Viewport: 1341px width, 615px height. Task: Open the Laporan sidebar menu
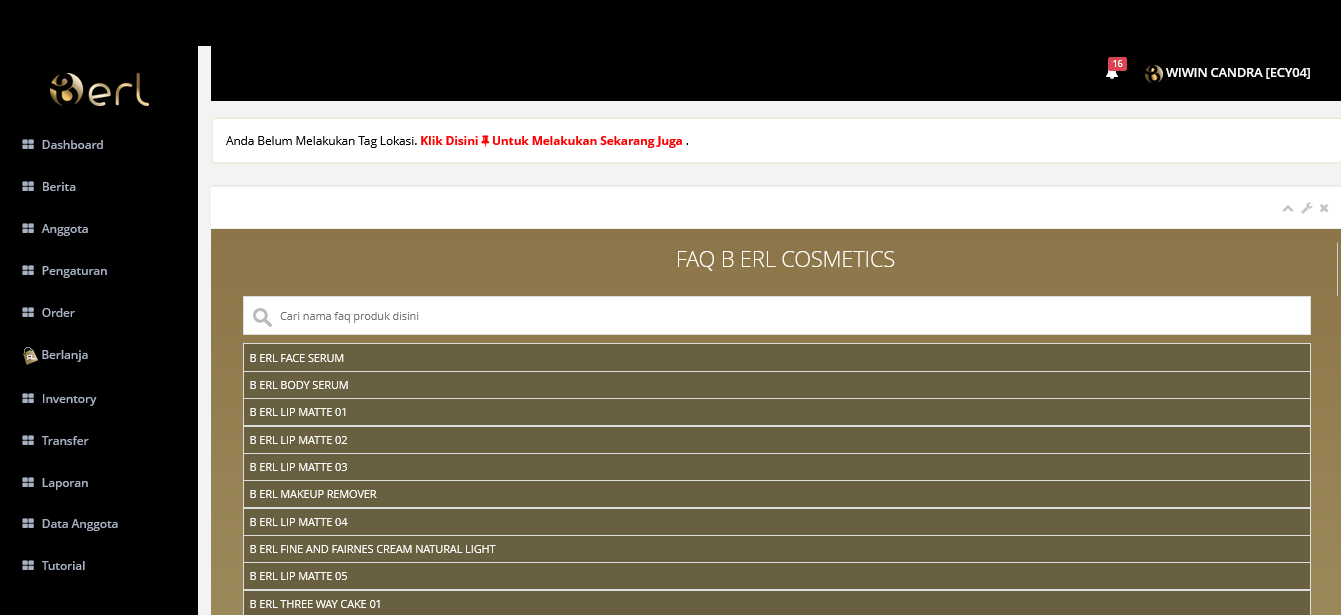point(64,483)
